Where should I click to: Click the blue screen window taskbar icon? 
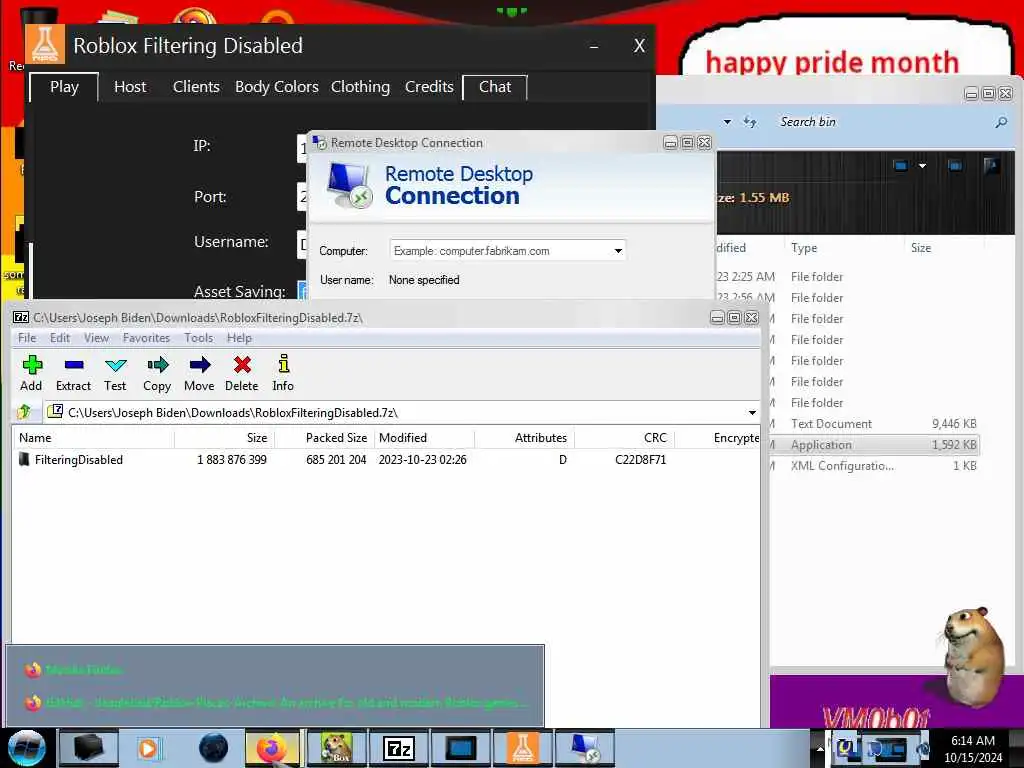coord(460,748)
